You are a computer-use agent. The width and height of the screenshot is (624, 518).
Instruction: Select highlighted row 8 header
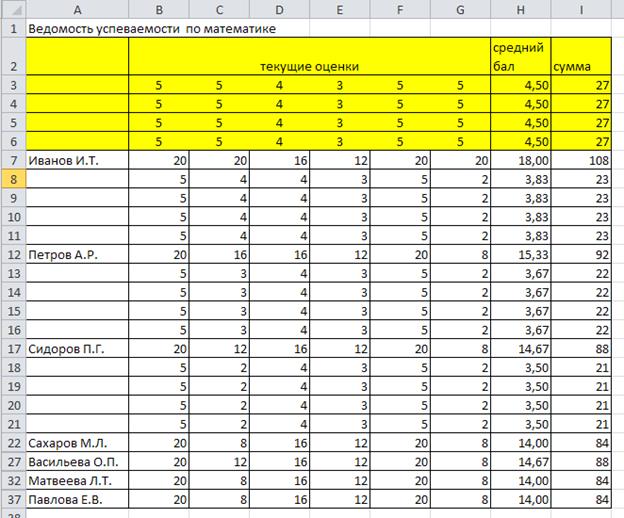click(14, 179)
